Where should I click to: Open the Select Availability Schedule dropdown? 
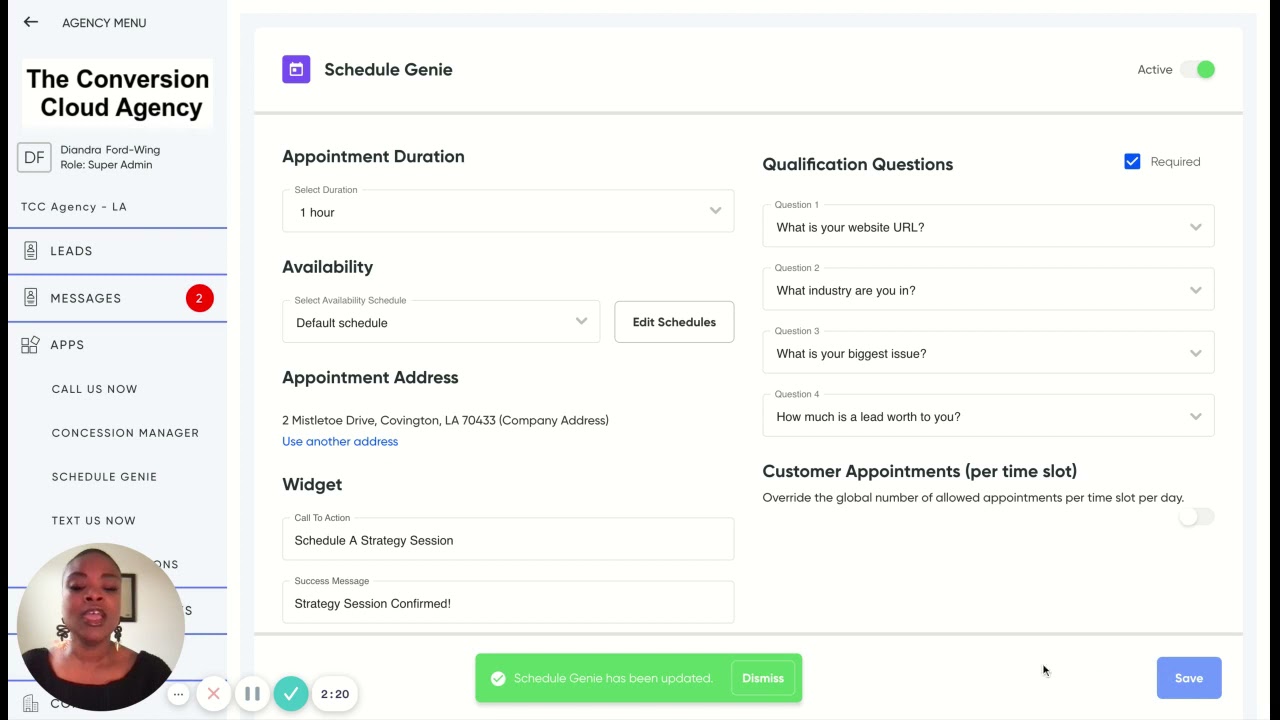[x=441, y=322]
